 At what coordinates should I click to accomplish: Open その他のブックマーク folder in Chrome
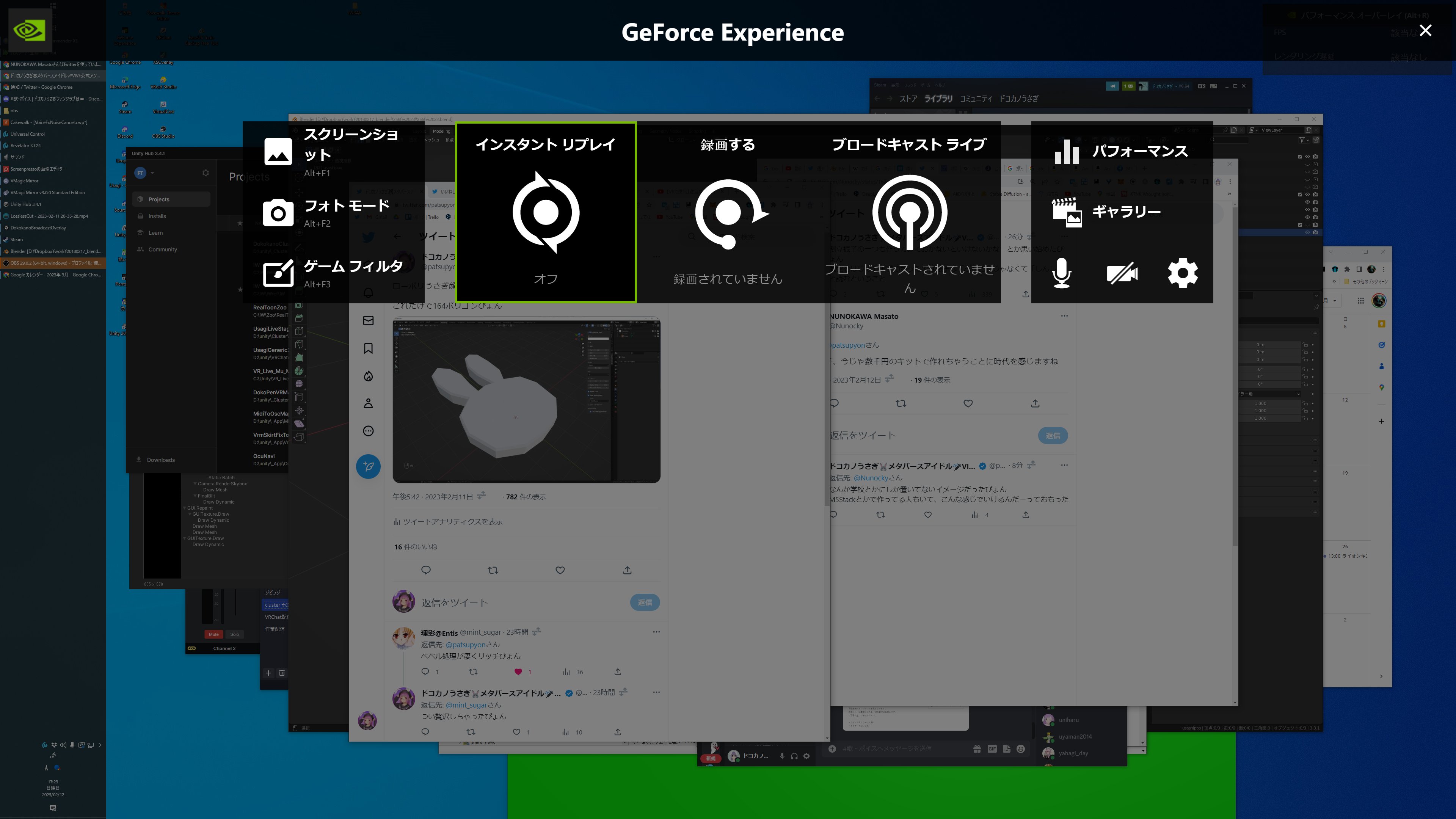click(x=1365, y=281)
